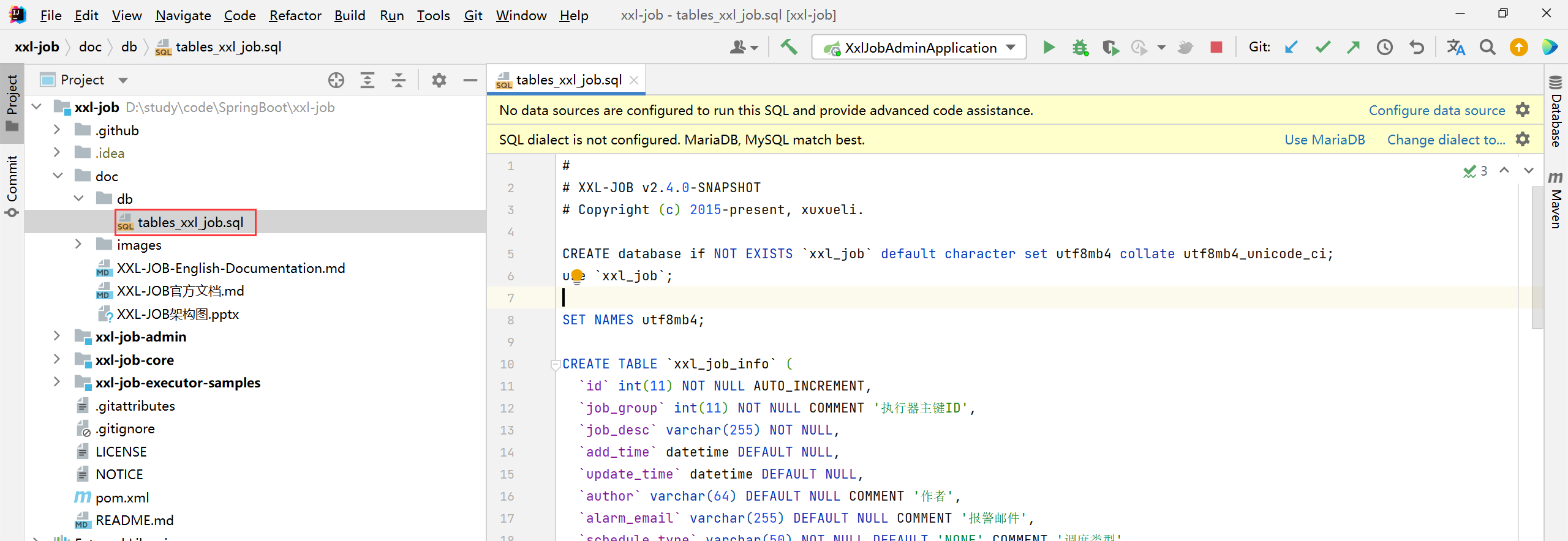Commit changes using the Git green checkmark
This screenshot has height=541, width=1568.
point(1322,47)
